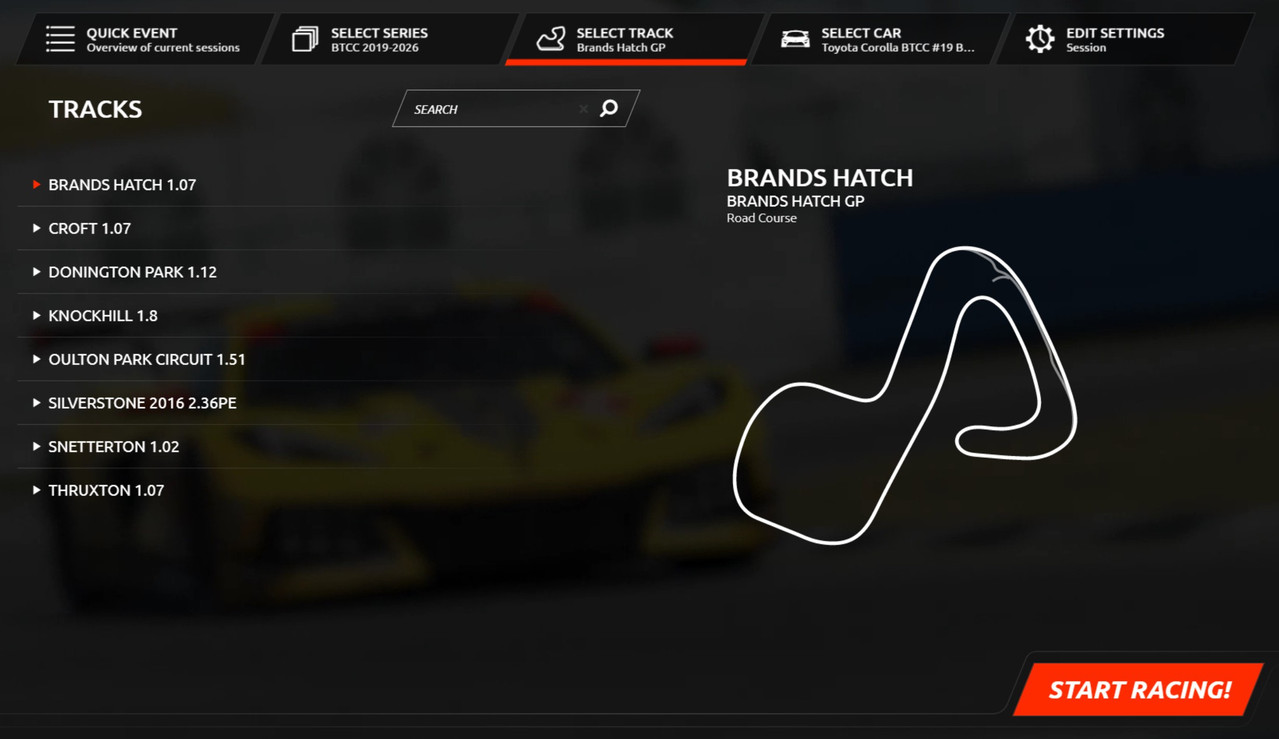Go to the Select Car tab
The width and height of the screenshot is (1279, 739).
(x=878, y=39)
